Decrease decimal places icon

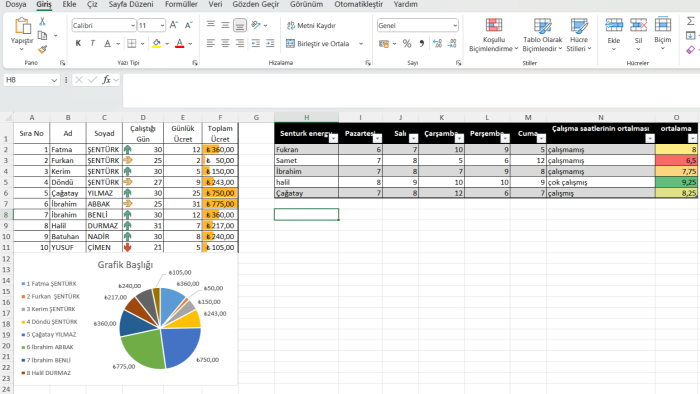[x=452, y=44]
